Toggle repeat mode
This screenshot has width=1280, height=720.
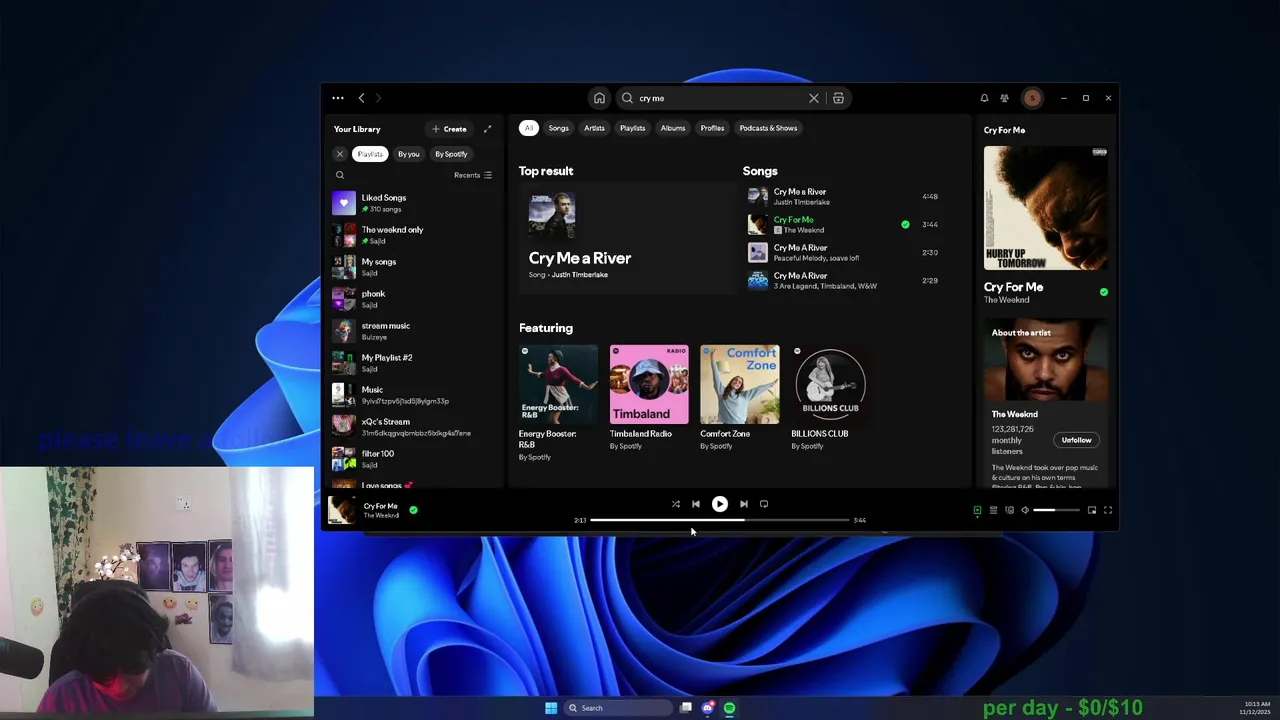764,504
